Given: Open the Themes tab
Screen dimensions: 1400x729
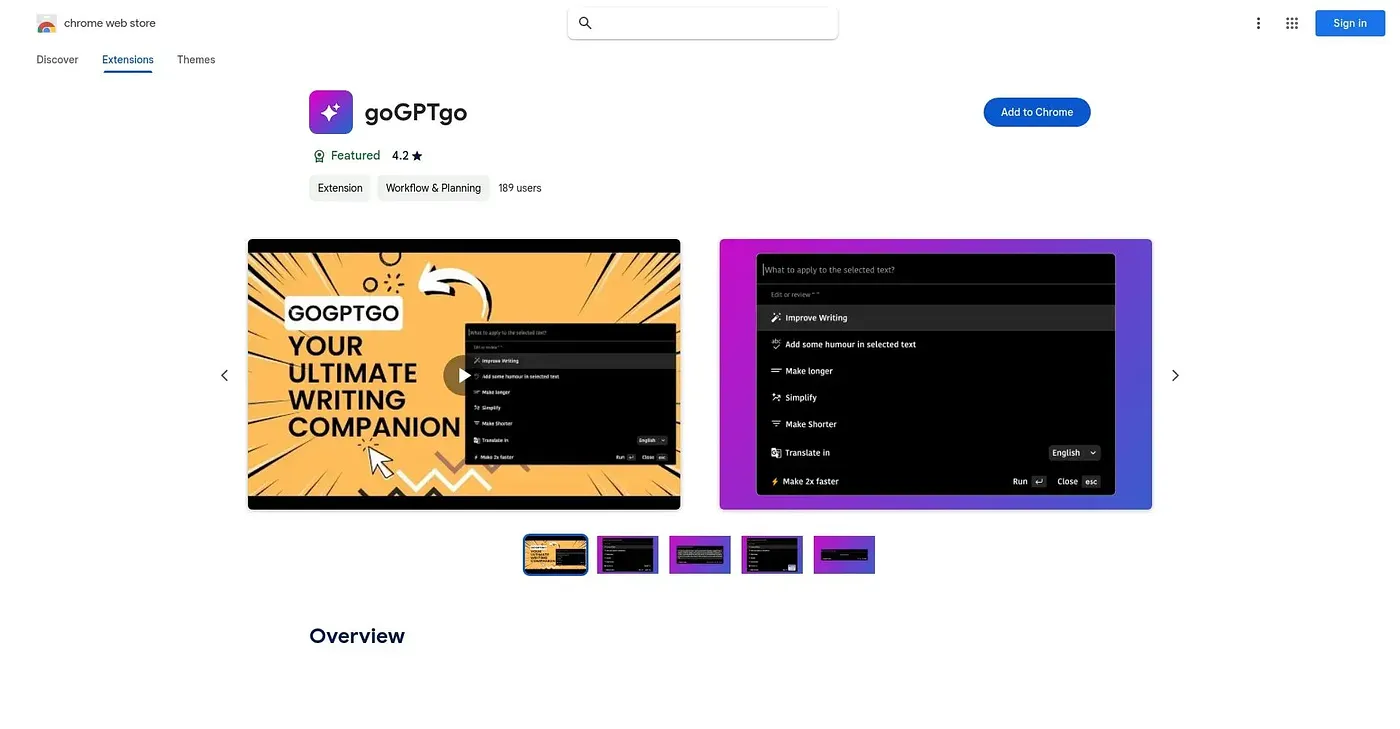Looking at the screenshot, I should (196, 60).
